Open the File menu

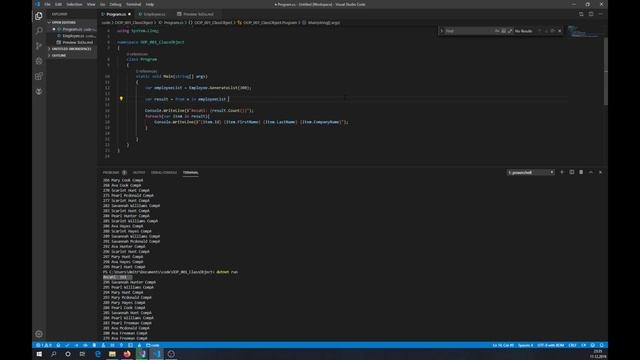47,4
